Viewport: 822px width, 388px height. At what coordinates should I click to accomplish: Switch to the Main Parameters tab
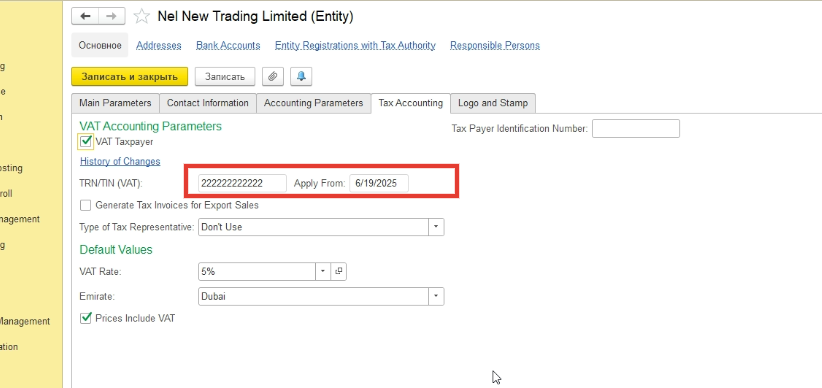point(115,103)
